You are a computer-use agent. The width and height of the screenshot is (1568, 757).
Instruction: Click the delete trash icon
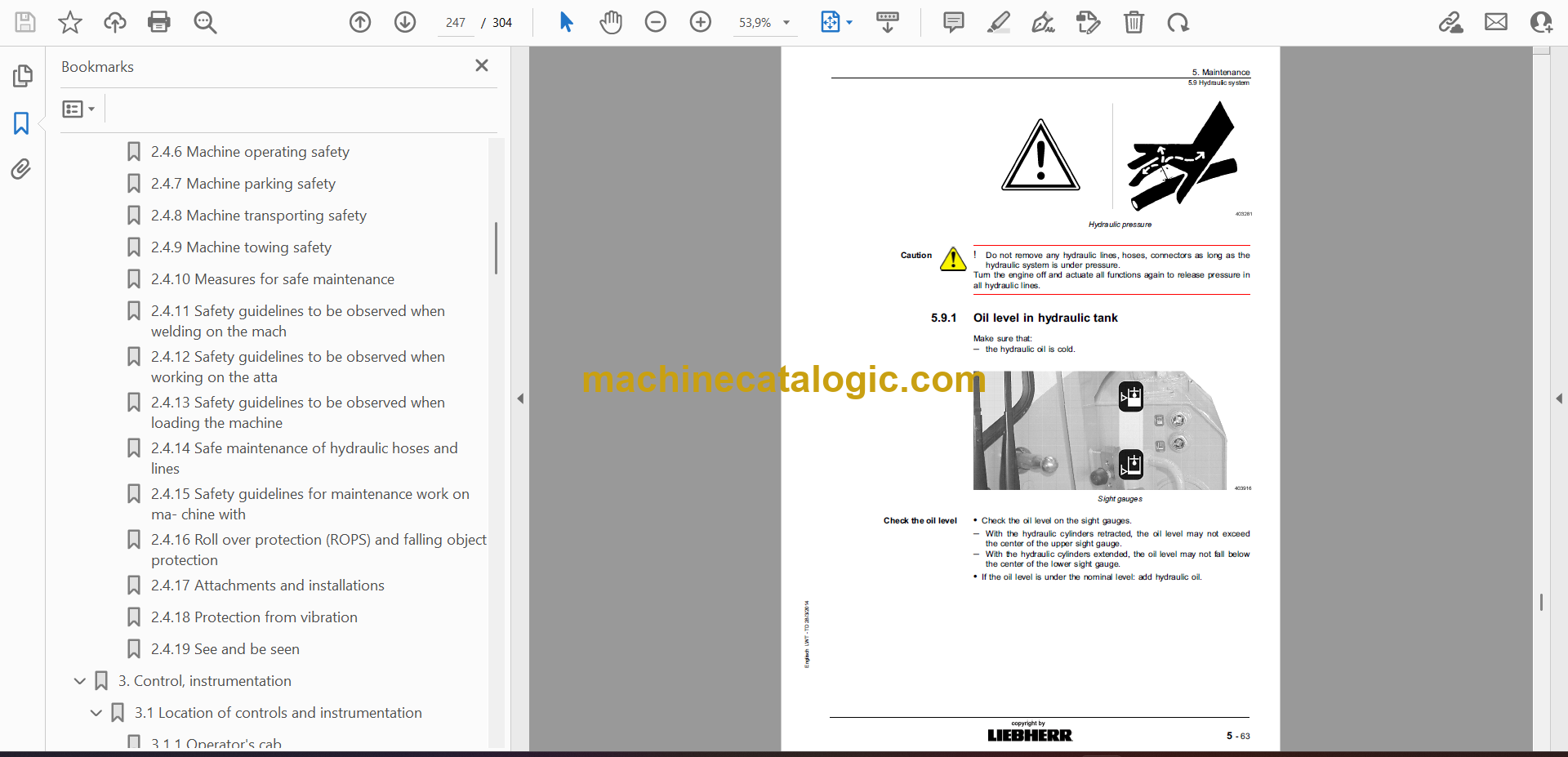[x=1134, y=22]
